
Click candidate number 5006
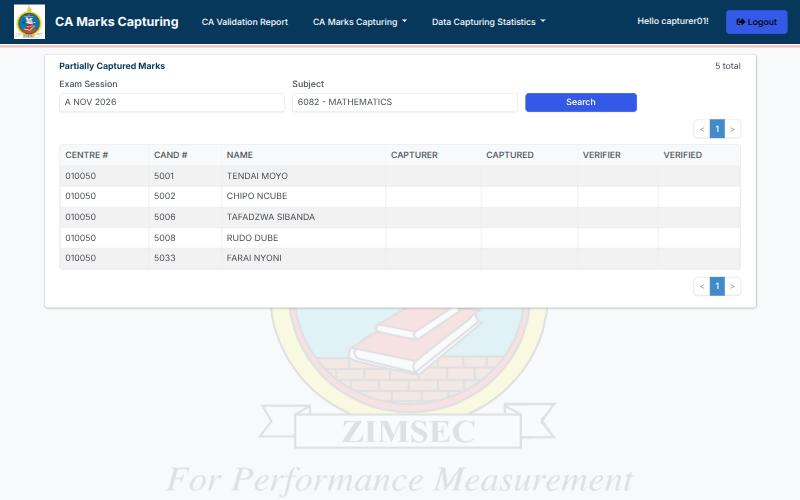coord(164,217)
